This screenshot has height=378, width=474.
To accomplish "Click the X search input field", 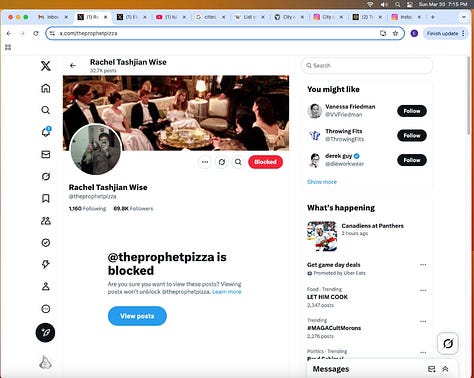I will pyautogui.click(x=367, y=66).
